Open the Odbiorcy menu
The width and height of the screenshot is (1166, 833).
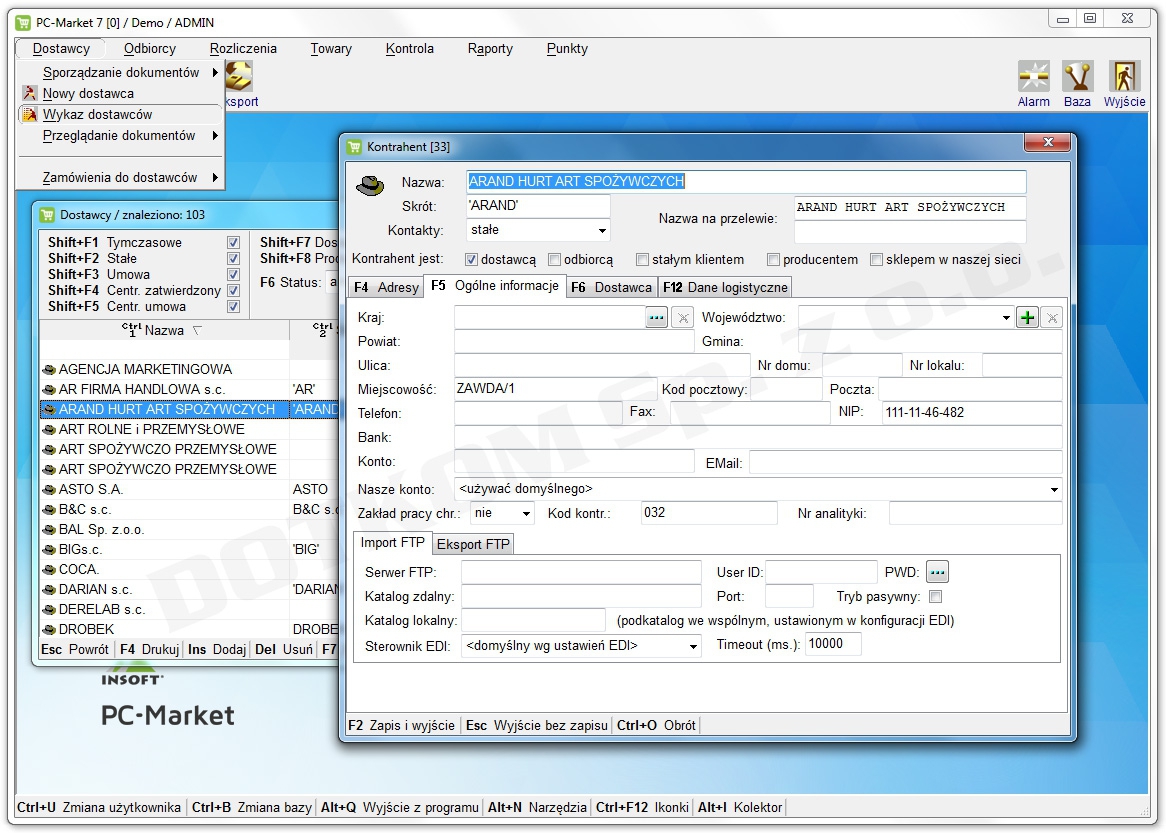[149, 48]
